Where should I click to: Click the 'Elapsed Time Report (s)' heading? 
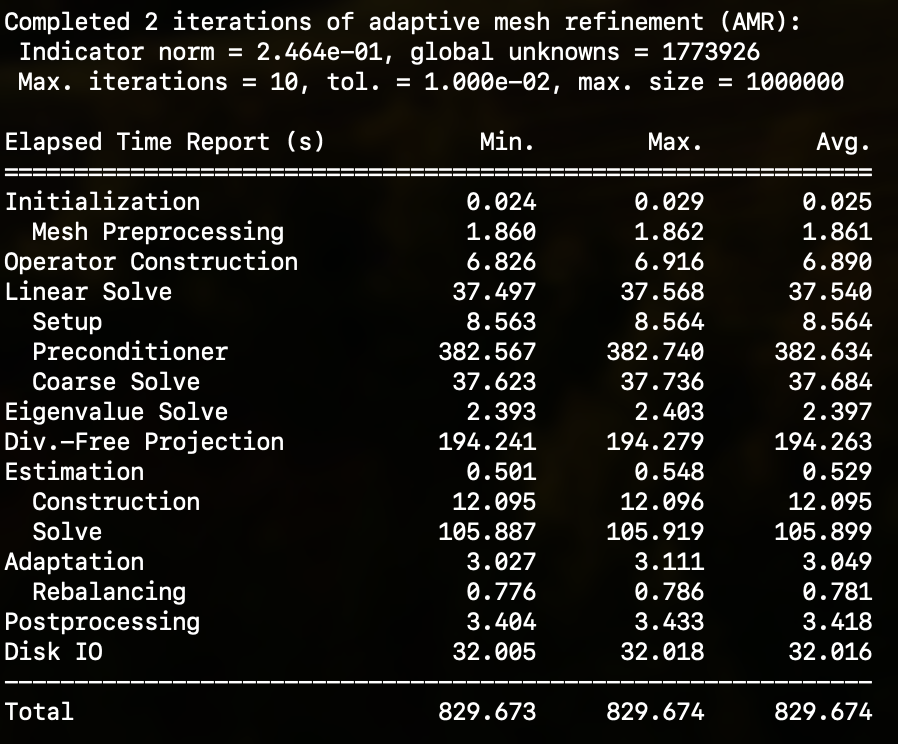(x=165, y=142)
